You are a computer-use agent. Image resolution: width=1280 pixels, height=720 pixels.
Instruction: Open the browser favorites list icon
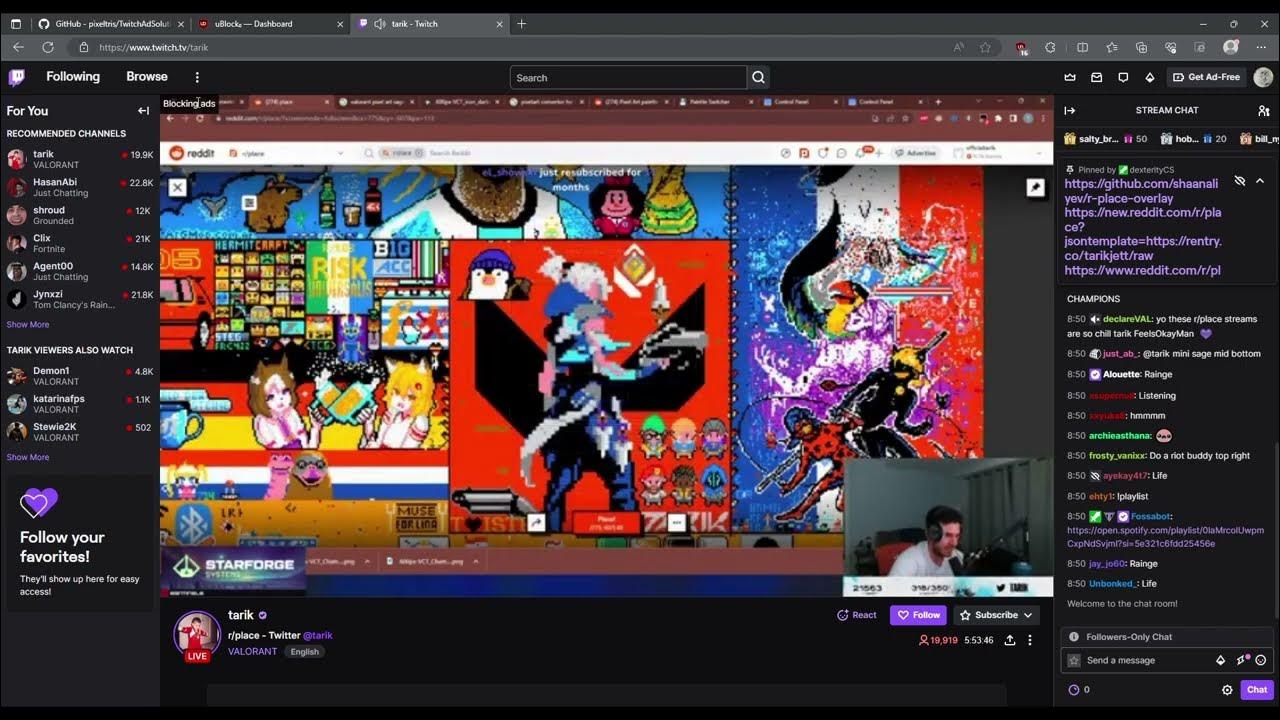(x=1111, y=47)
